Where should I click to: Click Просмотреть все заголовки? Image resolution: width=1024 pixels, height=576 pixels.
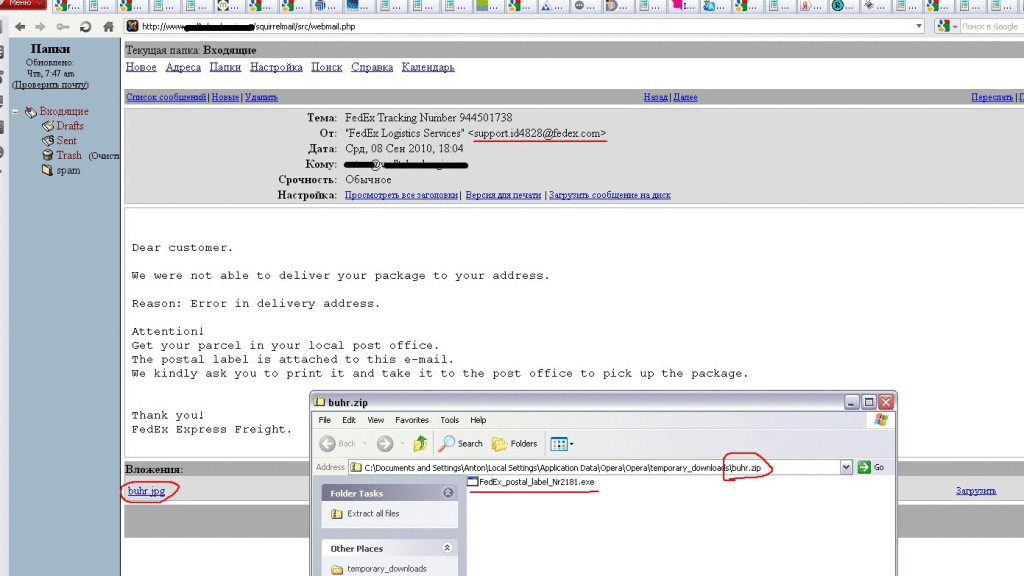pos(401,195)
